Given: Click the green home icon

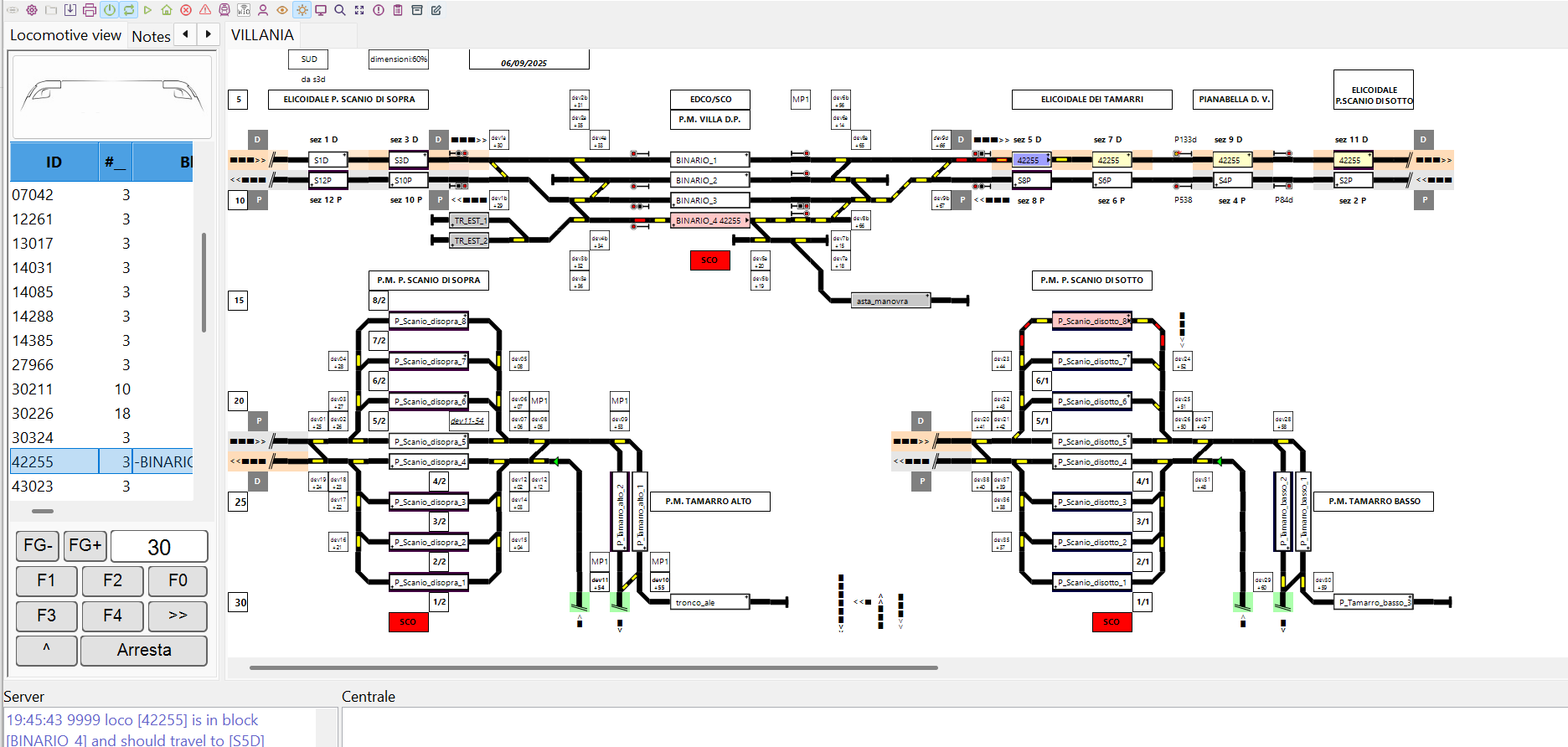Looking at the screenshot, I should click(x=167, y=10).
